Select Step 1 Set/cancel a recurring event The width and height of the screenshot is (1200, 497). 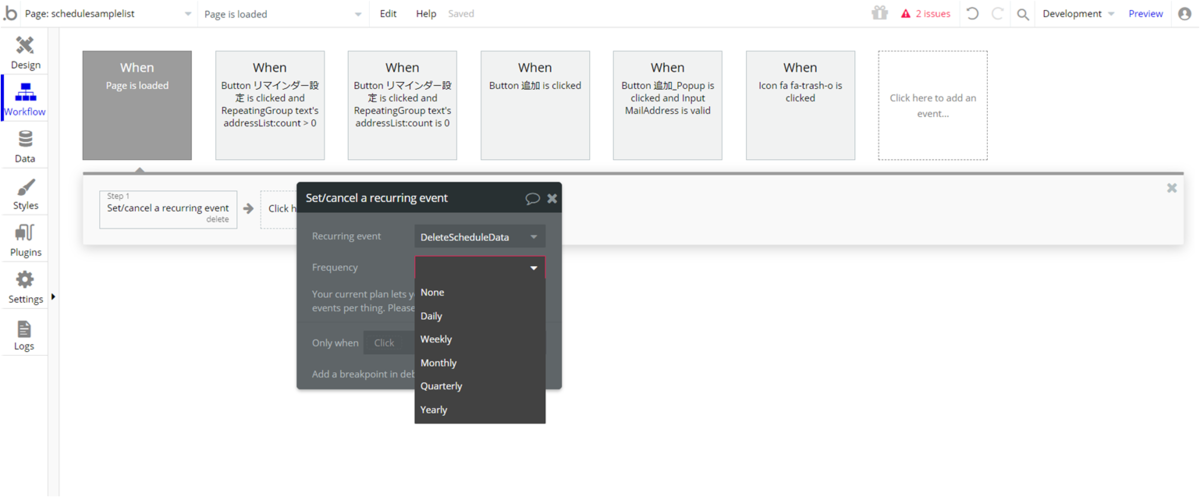tap(168, 208)
